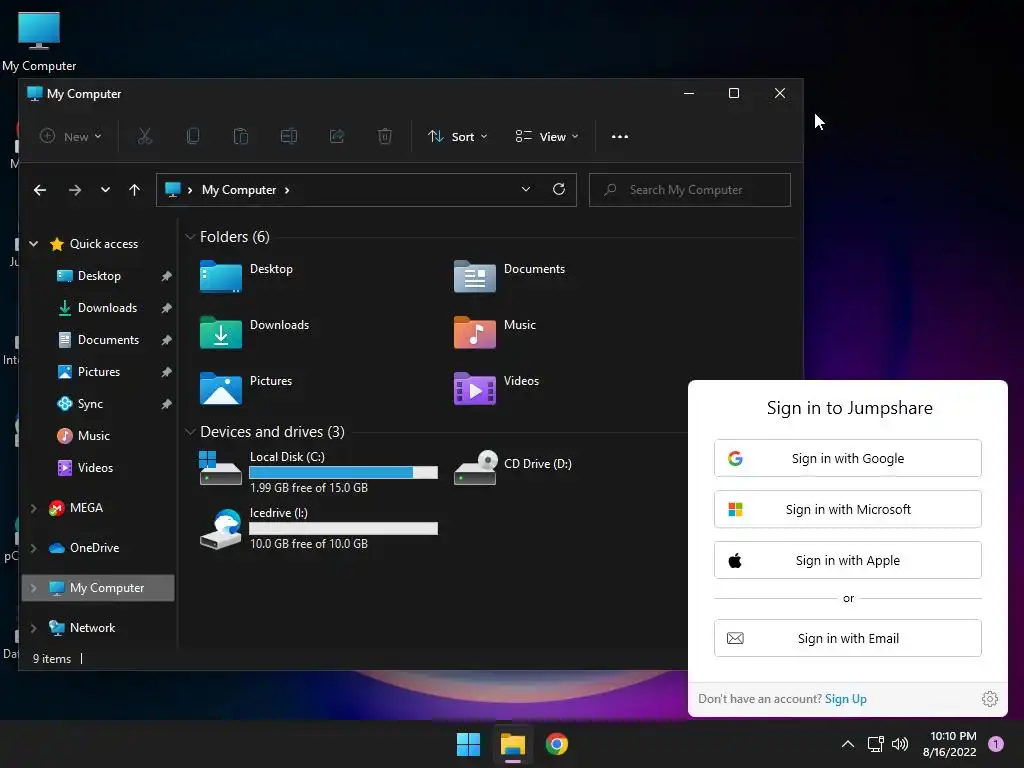Go forward with the right arrow
The width and height of the screenshot is (1024, 768).
click(x=75, y=190)
